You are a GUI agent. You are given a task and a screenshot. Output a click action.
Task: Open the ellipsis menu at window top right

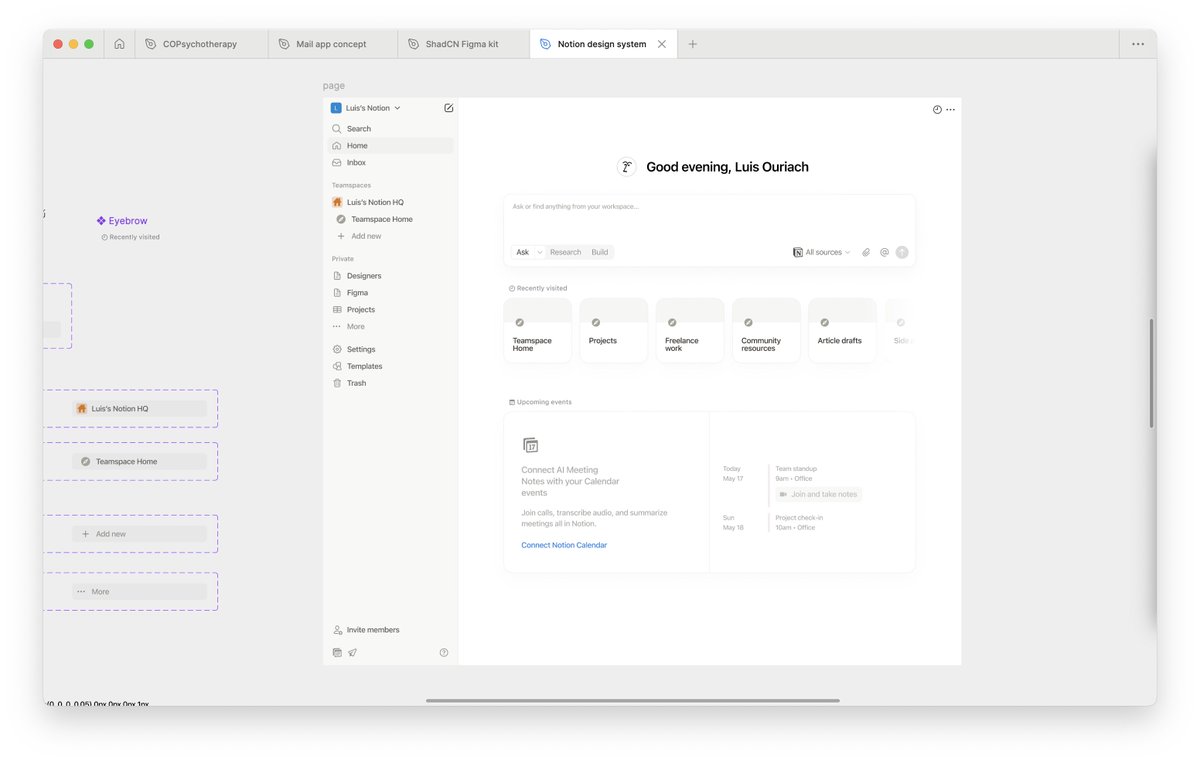coord(1138,44)
